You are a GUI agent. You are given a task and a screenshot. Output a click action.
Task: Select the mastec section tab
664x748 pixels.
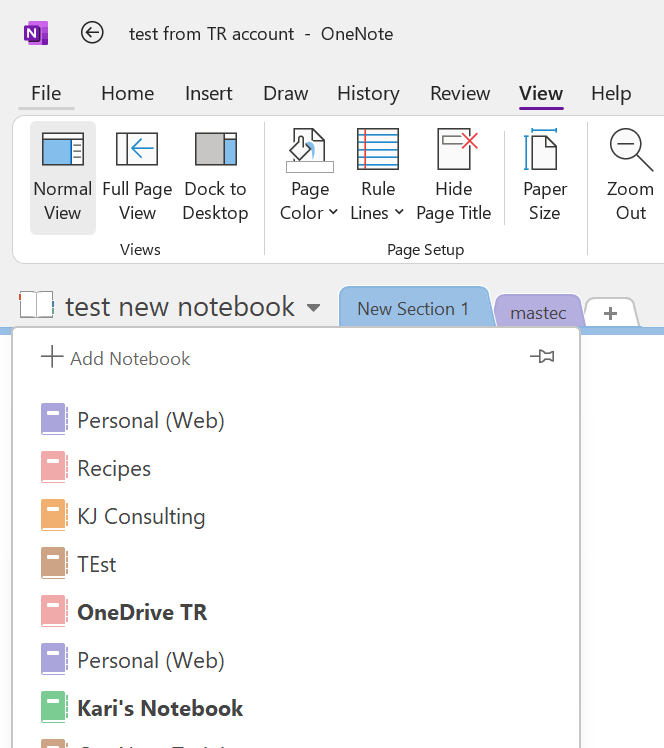click(538, 313)
